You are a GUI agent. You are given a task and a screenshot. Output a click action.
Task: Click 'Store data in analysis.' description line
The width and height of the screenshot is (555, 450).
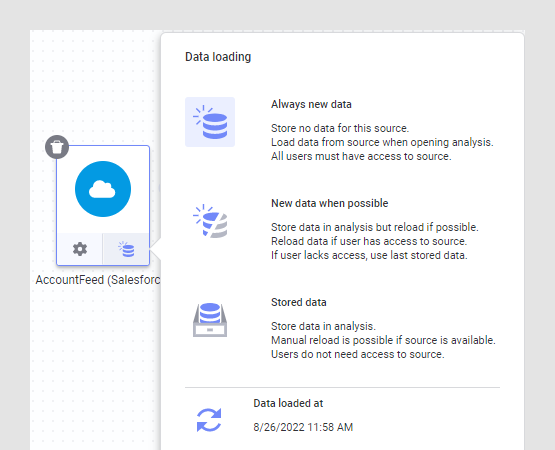(x=323, y=326)
